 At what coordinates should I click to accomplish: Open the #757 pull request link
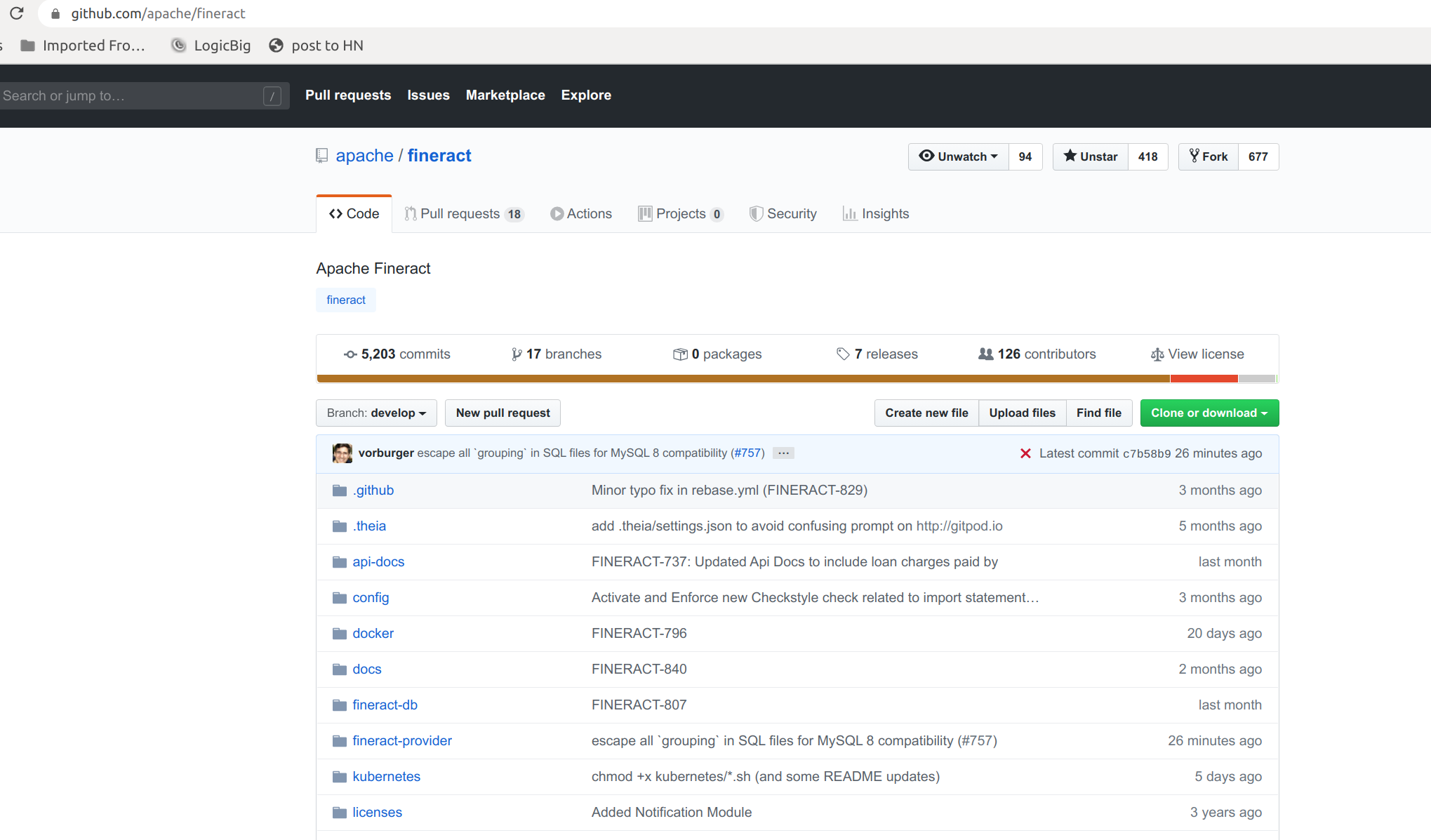[749, 453]
